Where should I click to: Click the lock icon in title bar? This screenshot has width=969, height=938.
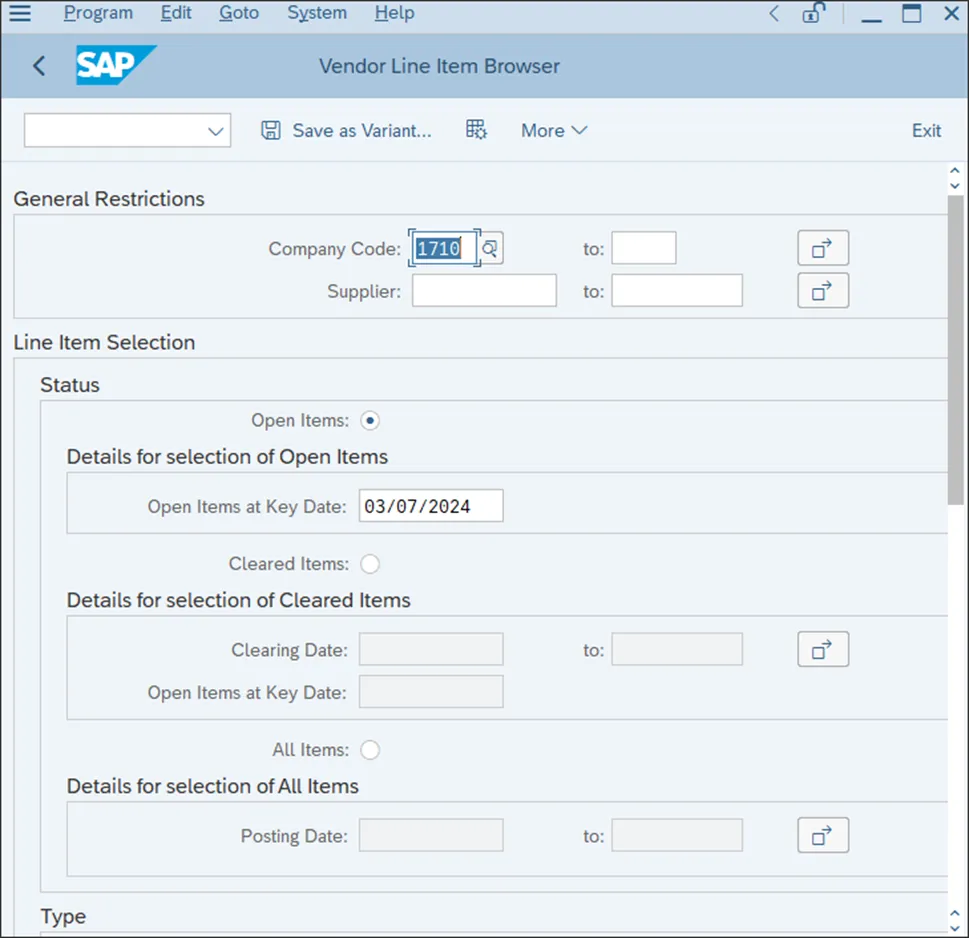click(813, 14)
